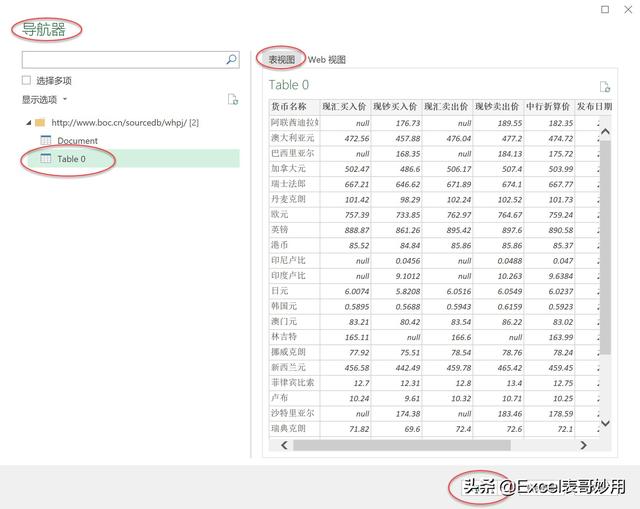Click value 85.52 in 港币 row

359,246
